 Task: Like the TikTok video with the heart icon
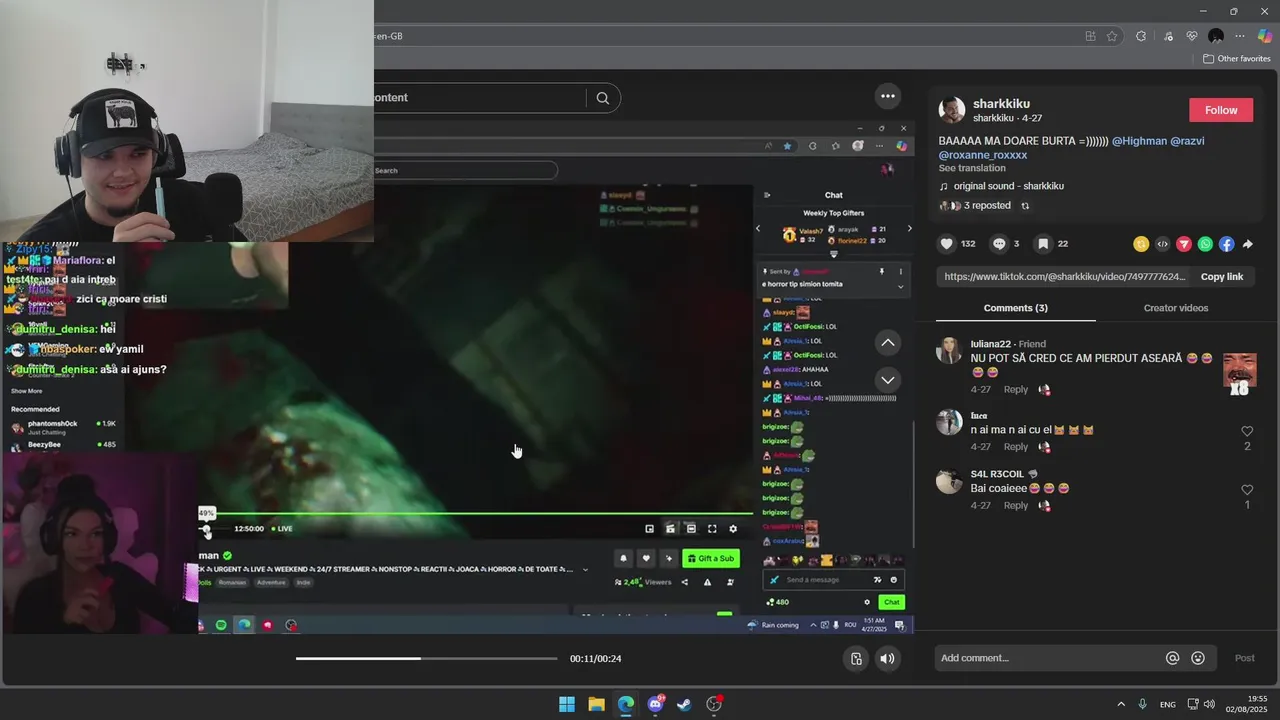pos(947,244)
